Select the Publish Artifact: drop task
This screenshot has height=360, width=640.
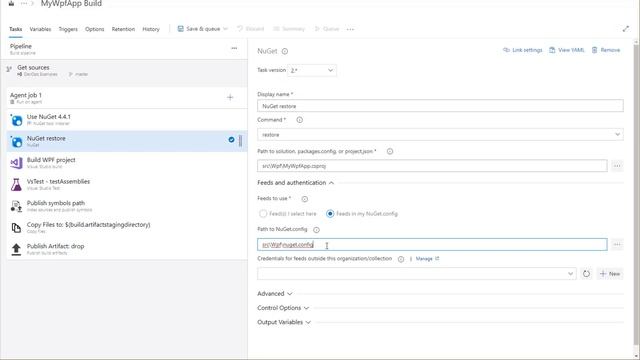(x=127, y=249)
